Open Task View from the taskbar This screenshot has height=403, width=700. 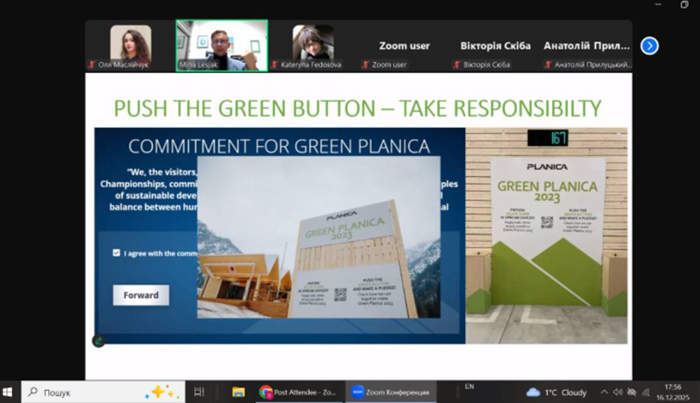pos(199,392)
